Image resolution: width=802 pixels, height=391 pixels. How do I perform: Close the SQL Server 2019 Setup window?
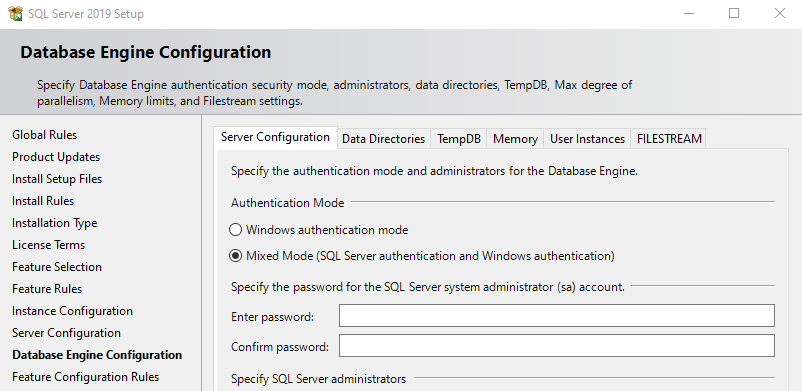click(779, 13)
